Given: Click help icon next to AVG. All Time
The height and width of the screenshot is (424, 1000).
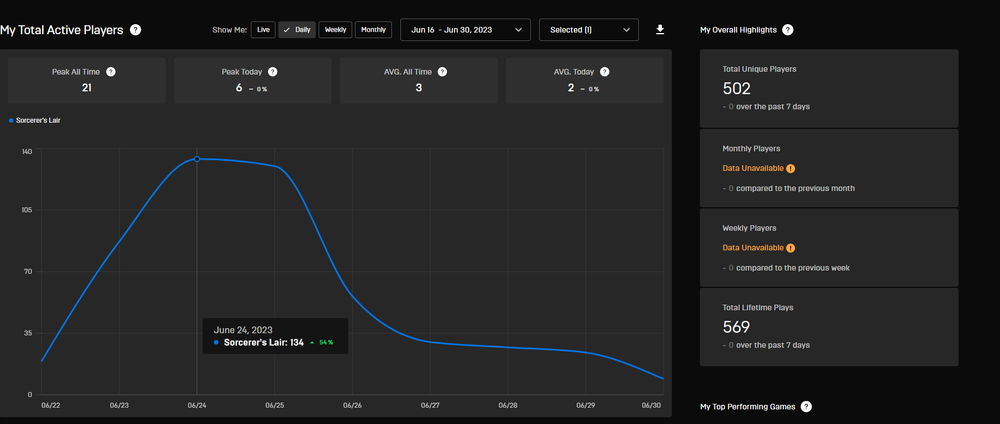Looking at the screenshot, I should (442, 72).
